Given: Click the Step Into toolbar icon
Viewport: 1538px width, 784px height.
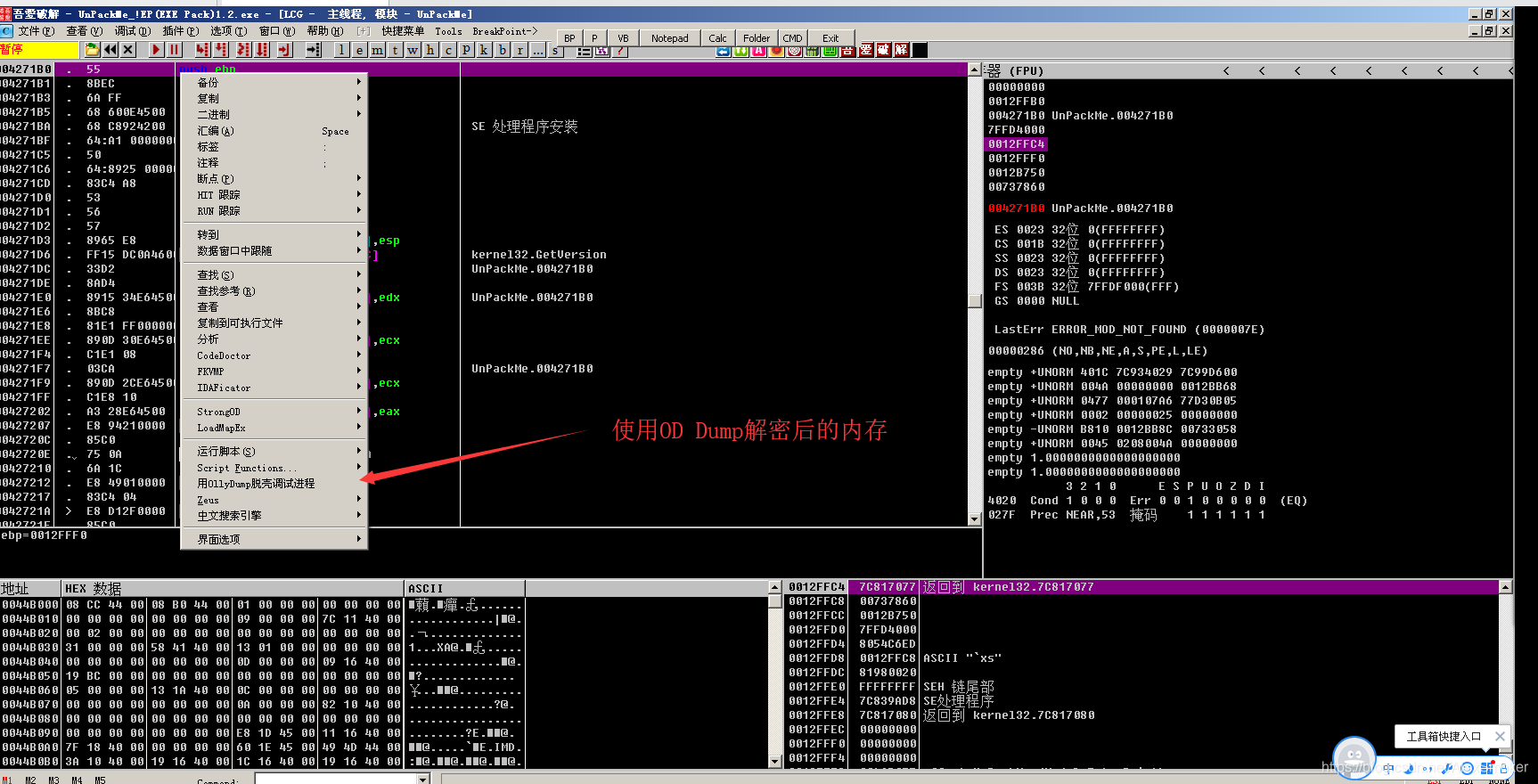Looking at the screenshot, I should pos(203,50).
